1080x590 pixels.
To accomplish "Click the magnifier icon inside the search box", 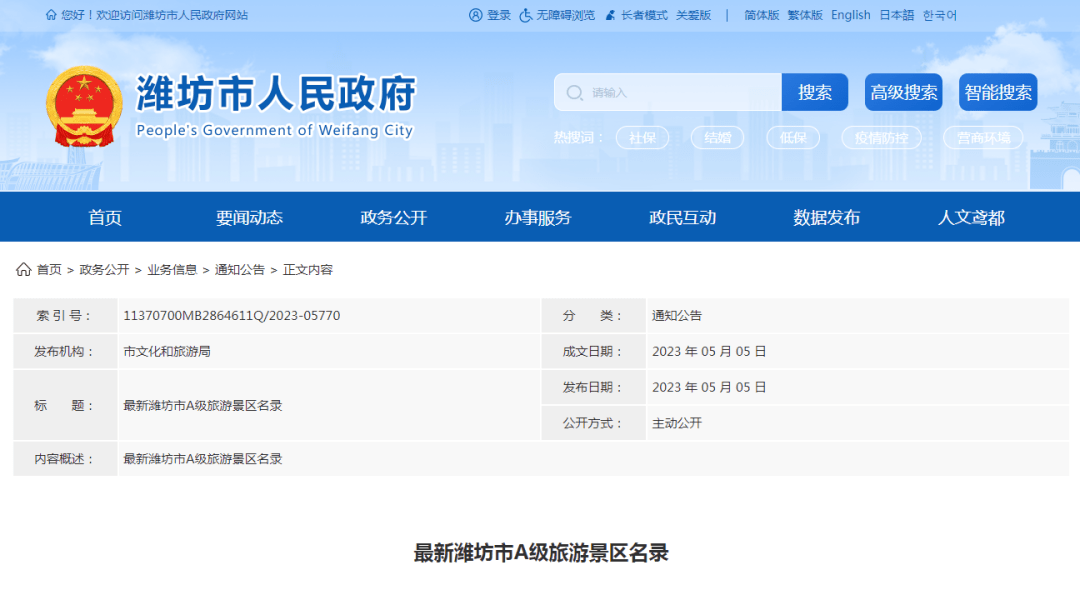I will (x=575, y=92).
